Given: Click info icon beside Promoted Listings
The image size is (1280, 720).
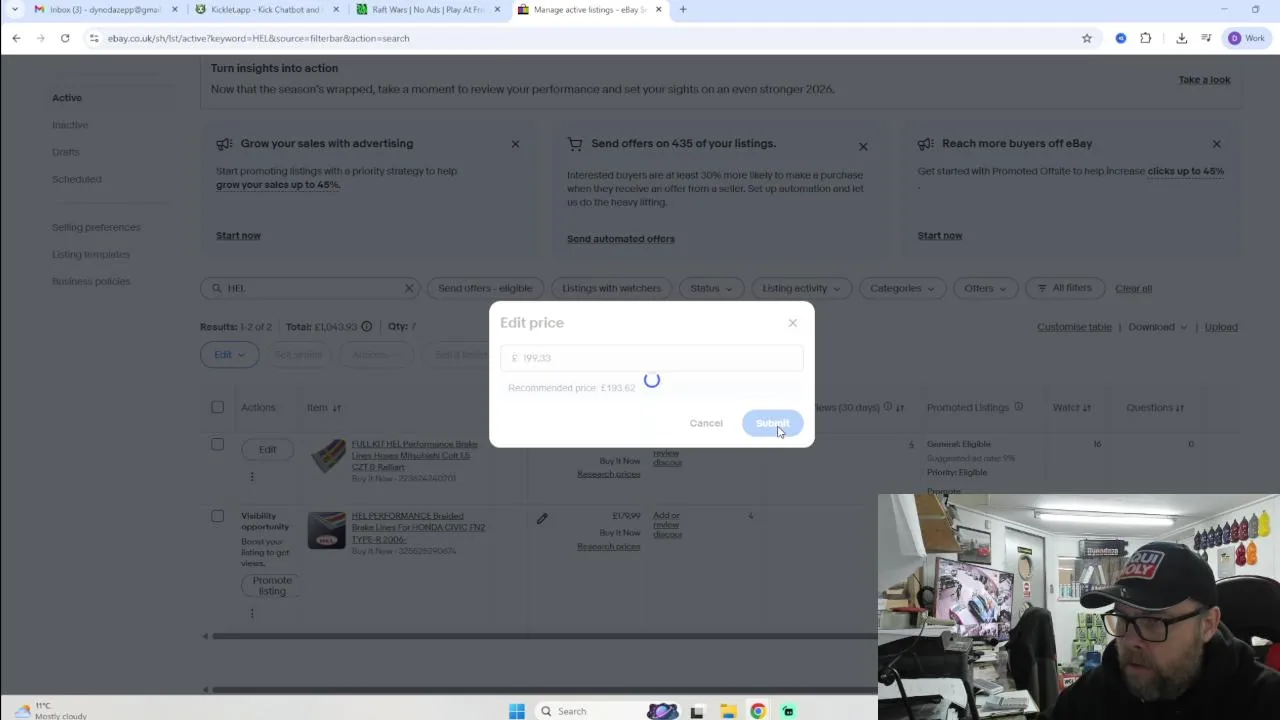Looking at the screenshot, I should [x=1018, y=407].
